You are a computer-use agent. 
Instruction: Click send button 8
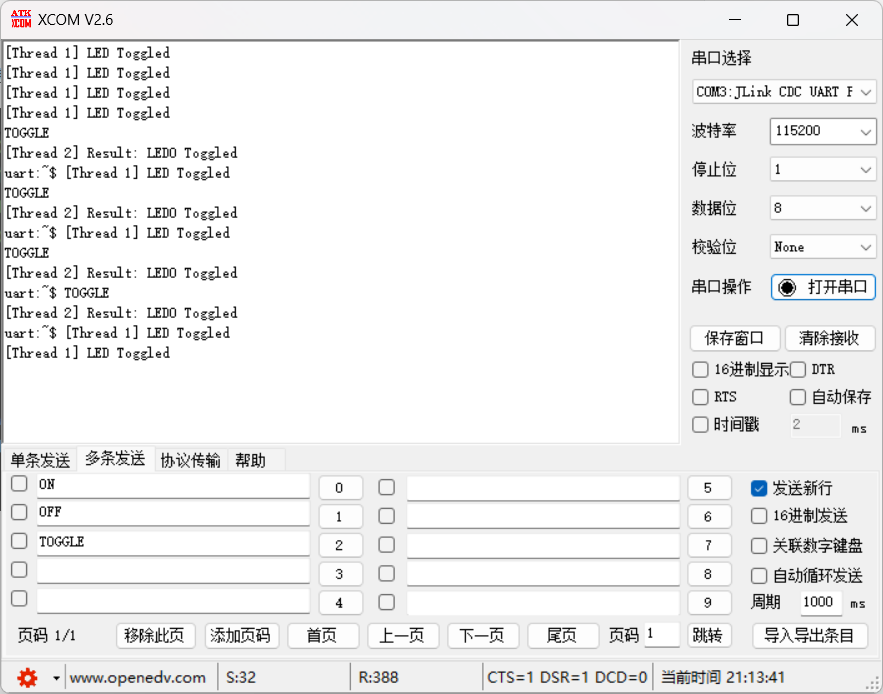[709, 574]
